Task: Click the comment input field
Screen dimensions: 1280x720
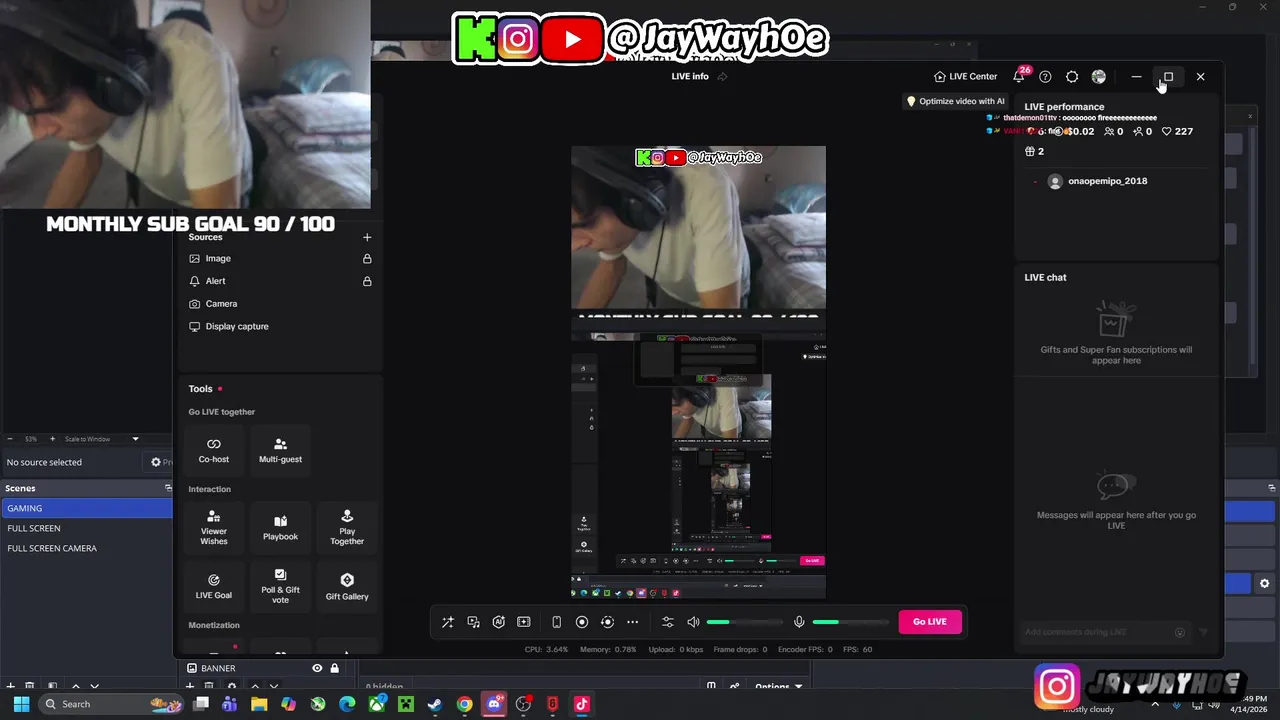Action: pos(1104,632)
